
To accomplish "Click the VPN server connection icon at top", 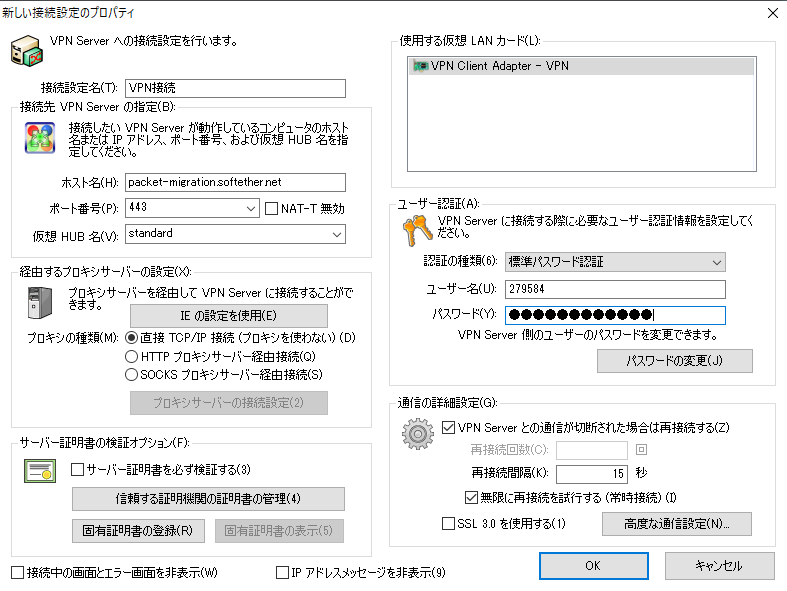I will pyautogui.click(x=26, y=51).
